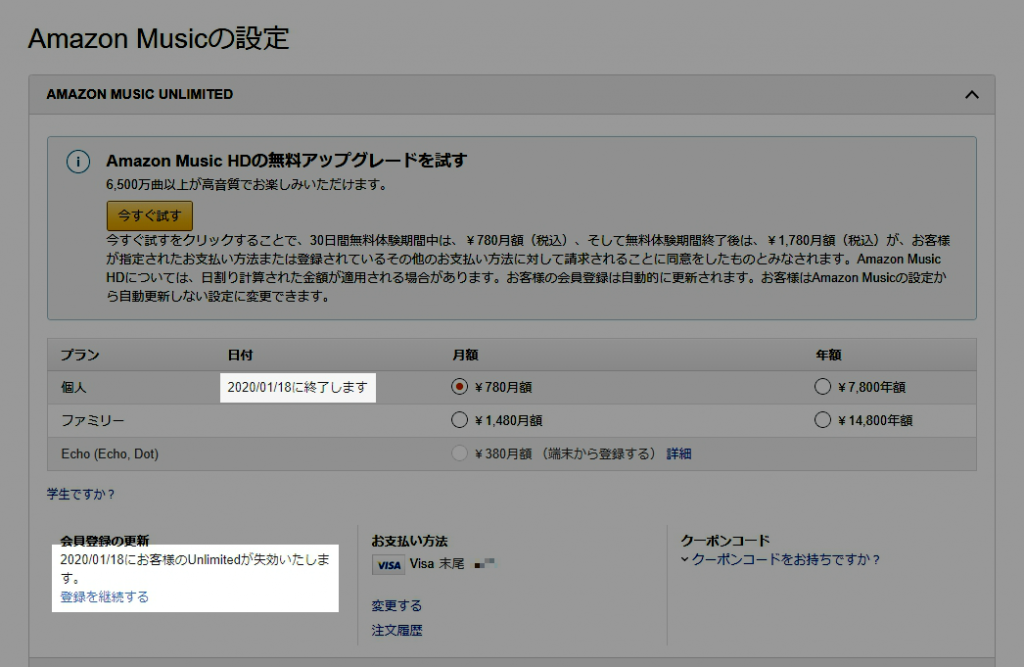1024x667 pixels.
Task: Select the 個人 ¥780月額 radio button
Action: point(459,387)
